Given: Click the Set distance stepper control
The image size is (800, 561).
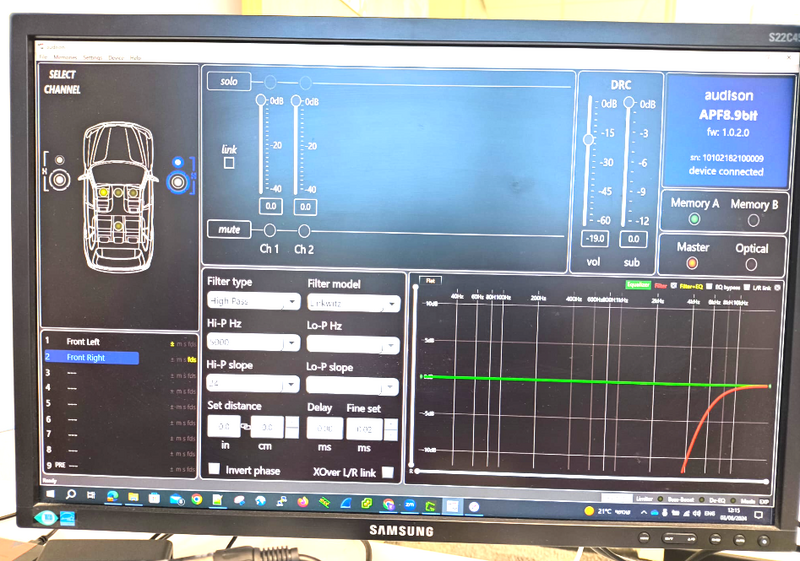Looking at the screenshot, I should [x=292, y=427].
